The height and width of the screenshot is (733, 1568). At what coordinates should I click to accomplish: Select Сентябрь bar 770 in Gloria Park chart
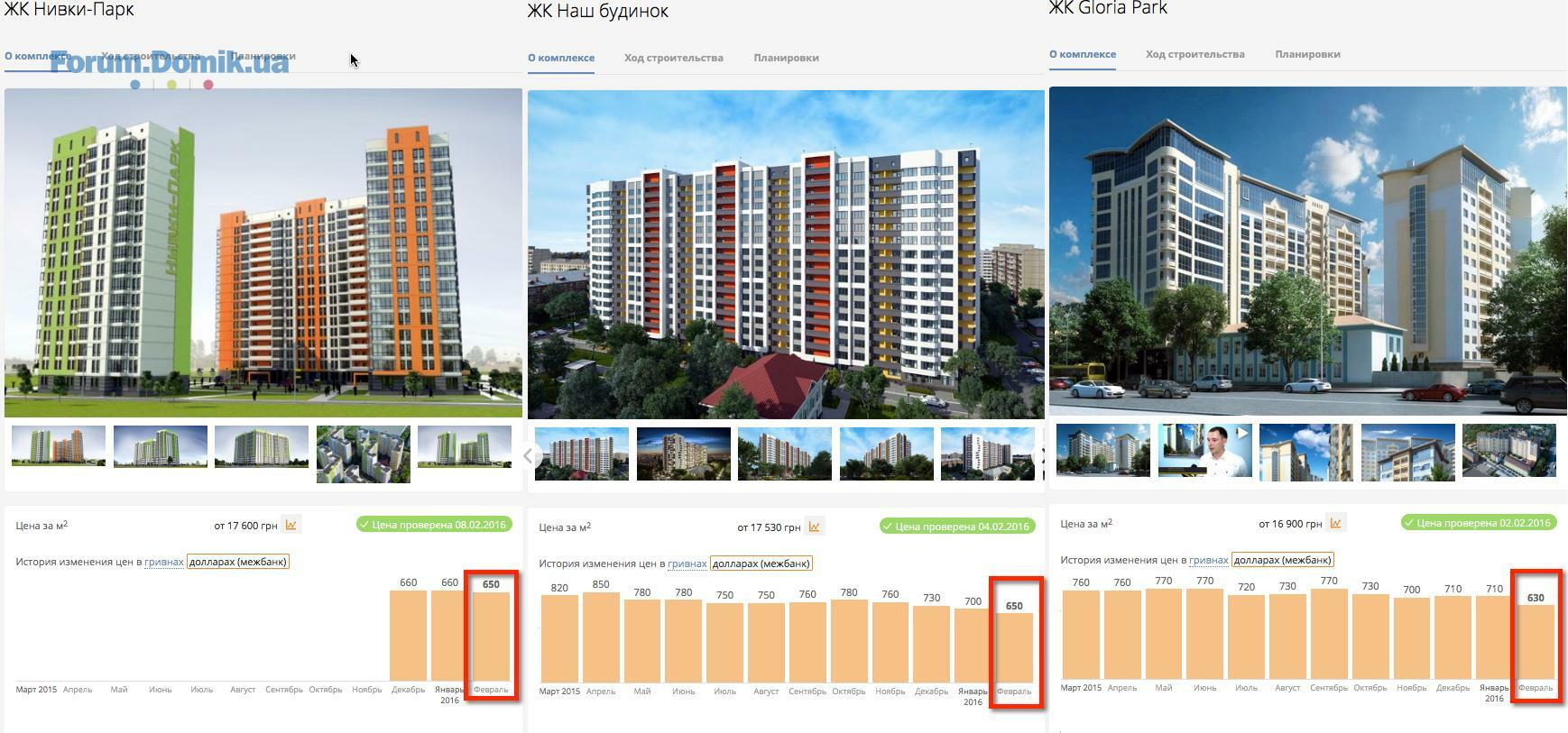1329,634
